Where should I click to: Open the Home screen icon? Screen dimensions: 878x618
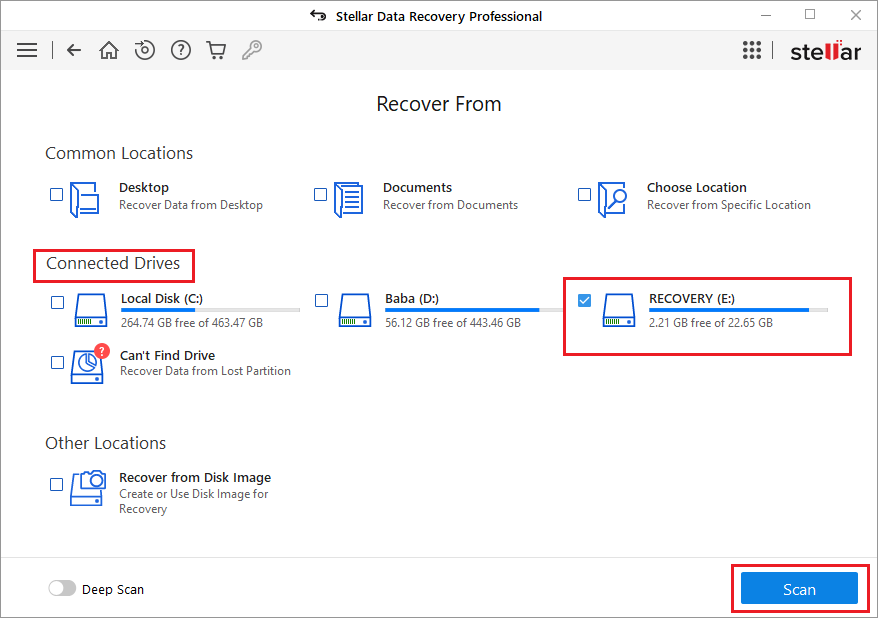coord(109,50)
